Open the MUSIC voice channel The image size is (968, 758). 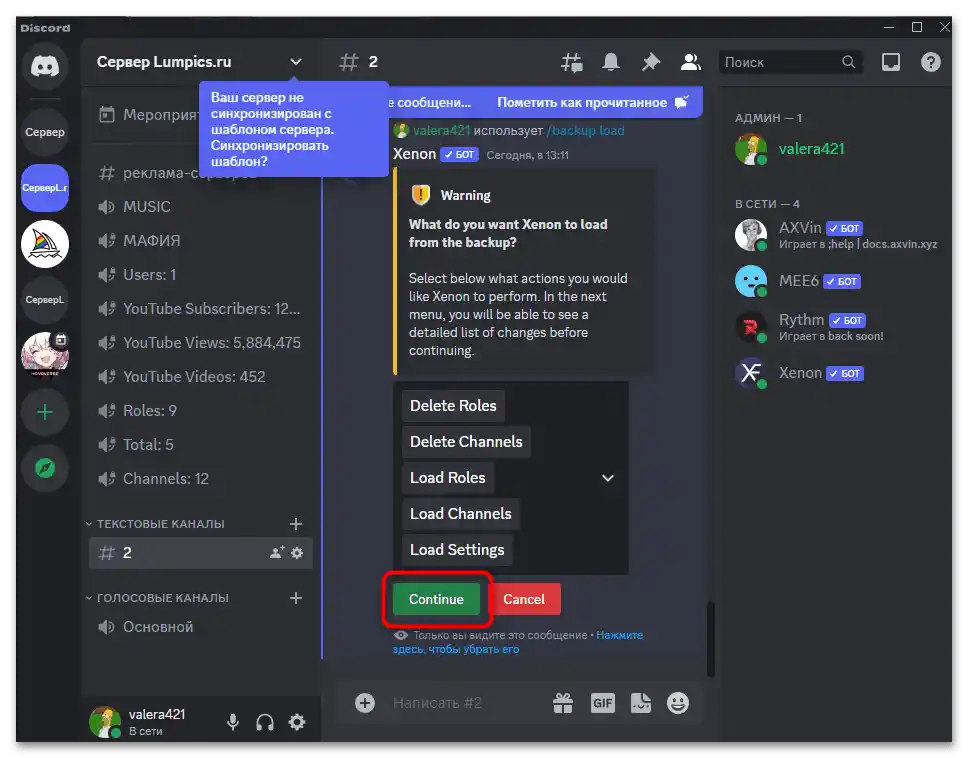click(x=201, y=207)
